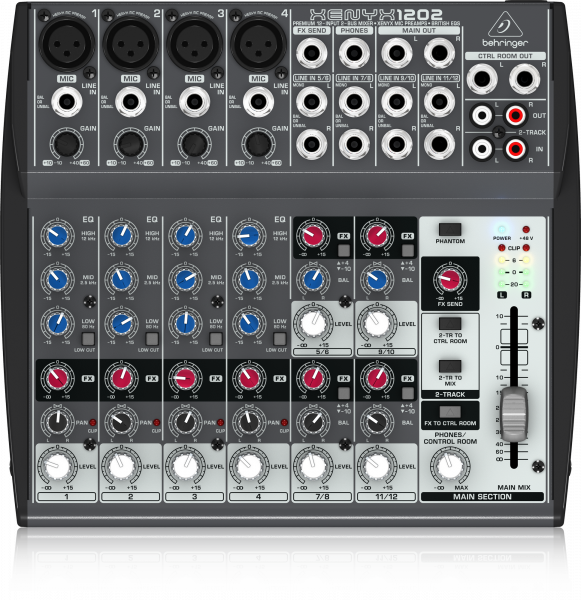Click the 11/12 LEVEL knob
Screen dimensions: 581x600
pyautogui.click(x=377, y=466)
